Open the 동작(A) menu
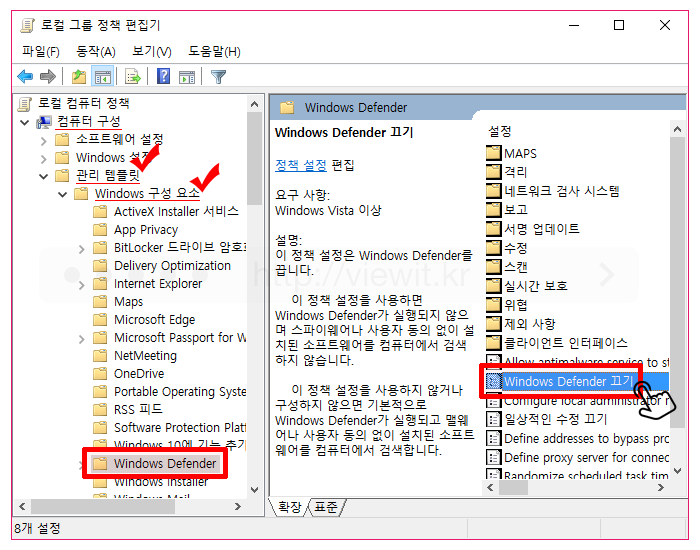The width and height of the screenshot is (700, 550). [x=96, y=51]
